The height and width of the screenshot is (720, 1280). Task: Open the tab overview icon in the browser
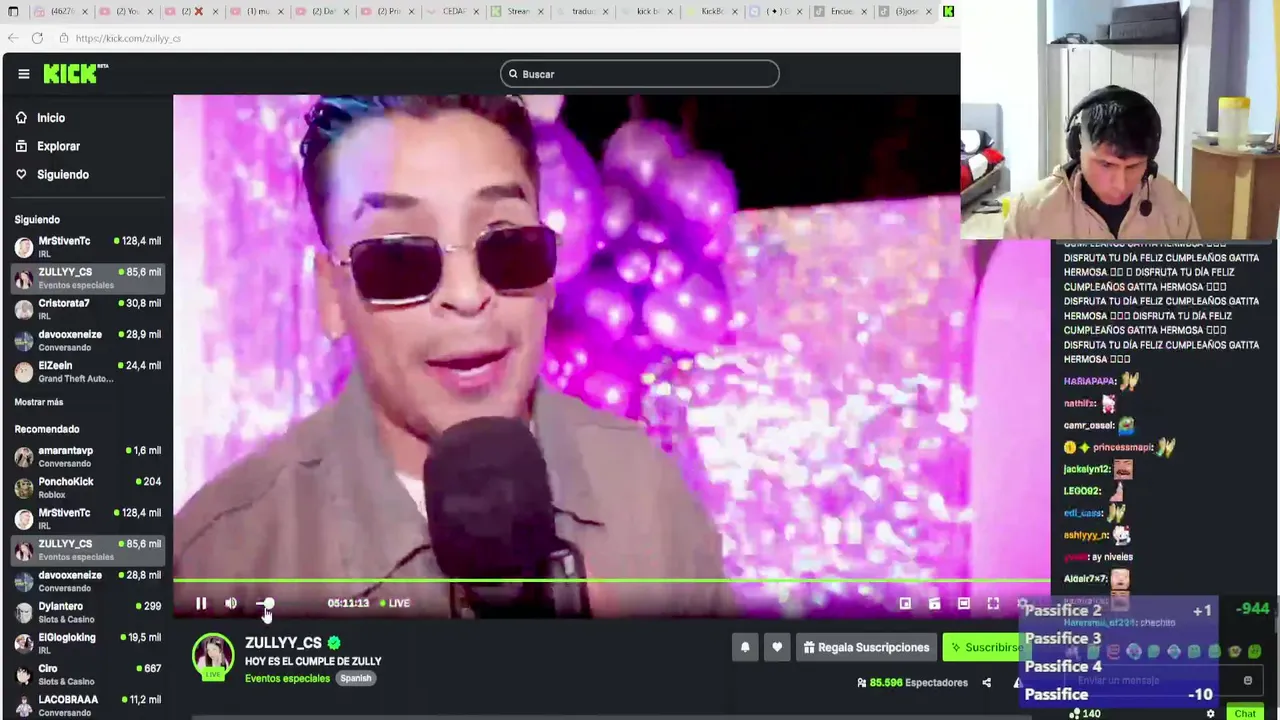[12, 12]
